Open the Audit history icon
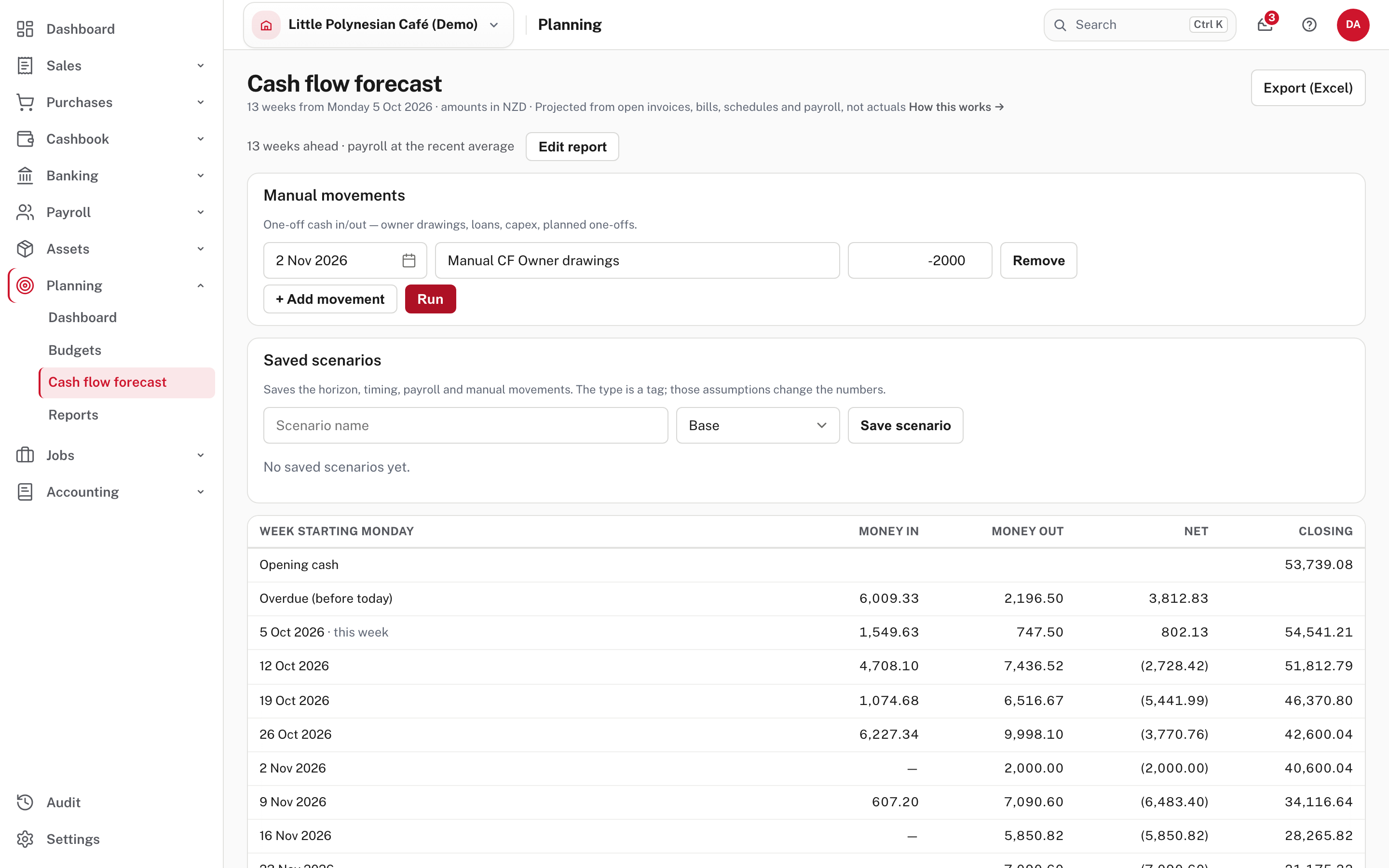The image size is (1389, 868). (x=25, y=802)
